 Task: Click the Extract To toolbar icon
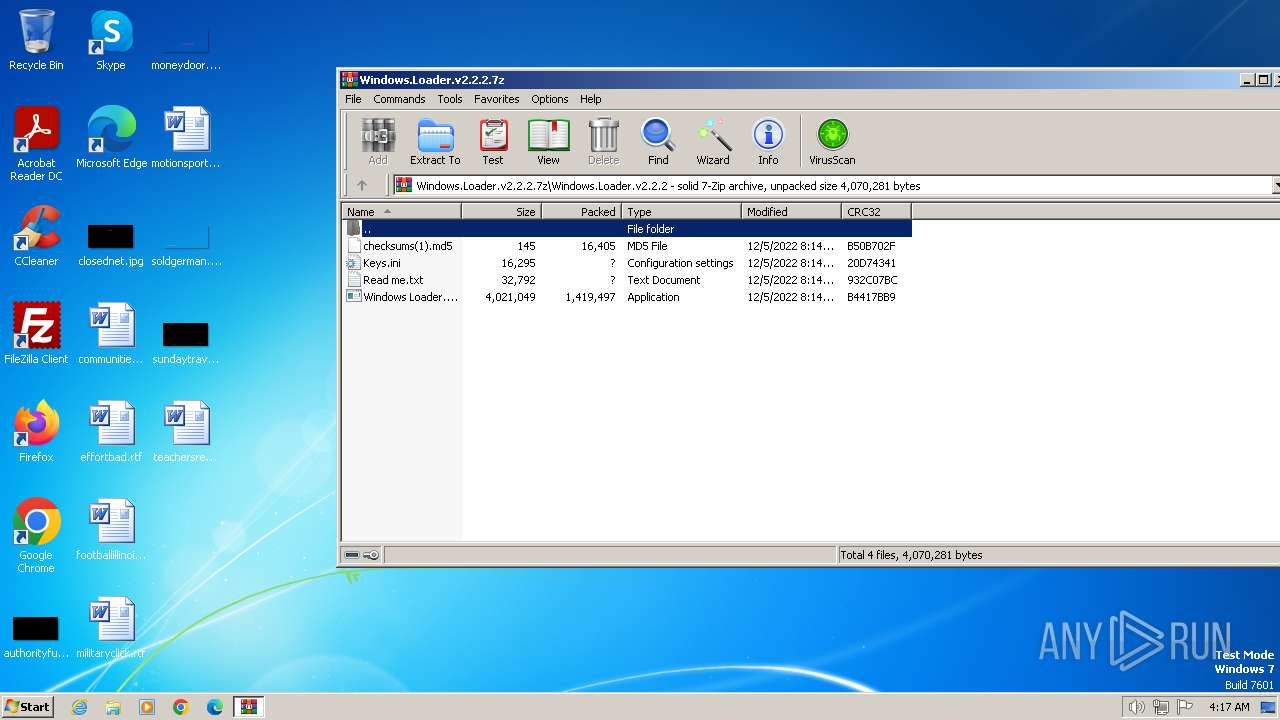[435, 141]
